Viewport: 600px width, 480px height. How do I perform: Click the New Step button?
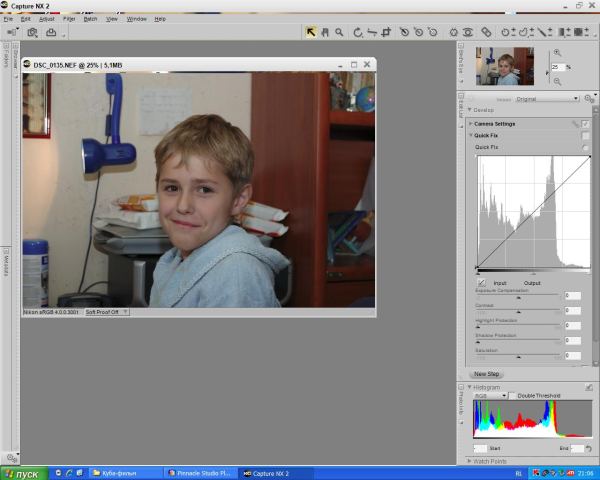pyautogui.click(x=486, y=374)
